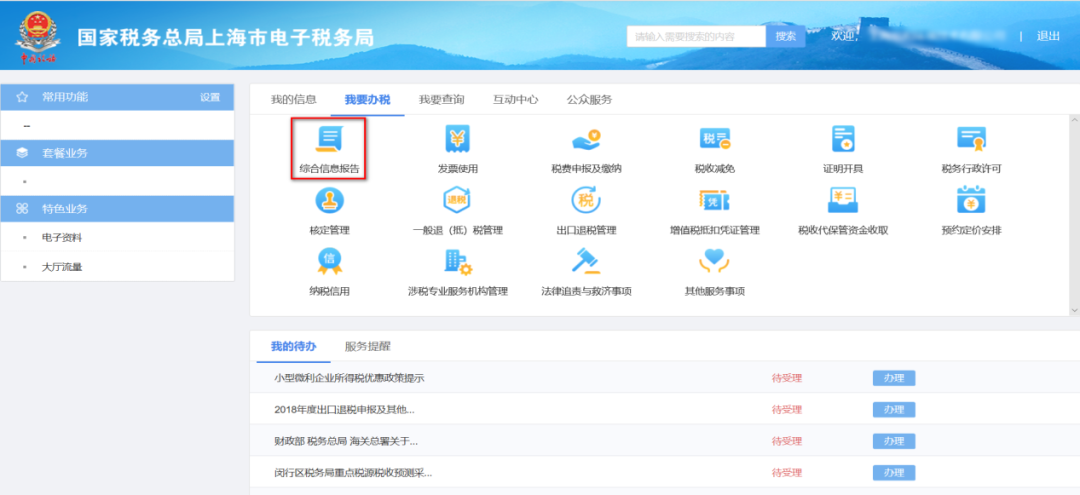Click 待受理 status of 2018年度出口退税 row
The height and width of the screenshot is (495, 1080).
[x=787, y=410]
